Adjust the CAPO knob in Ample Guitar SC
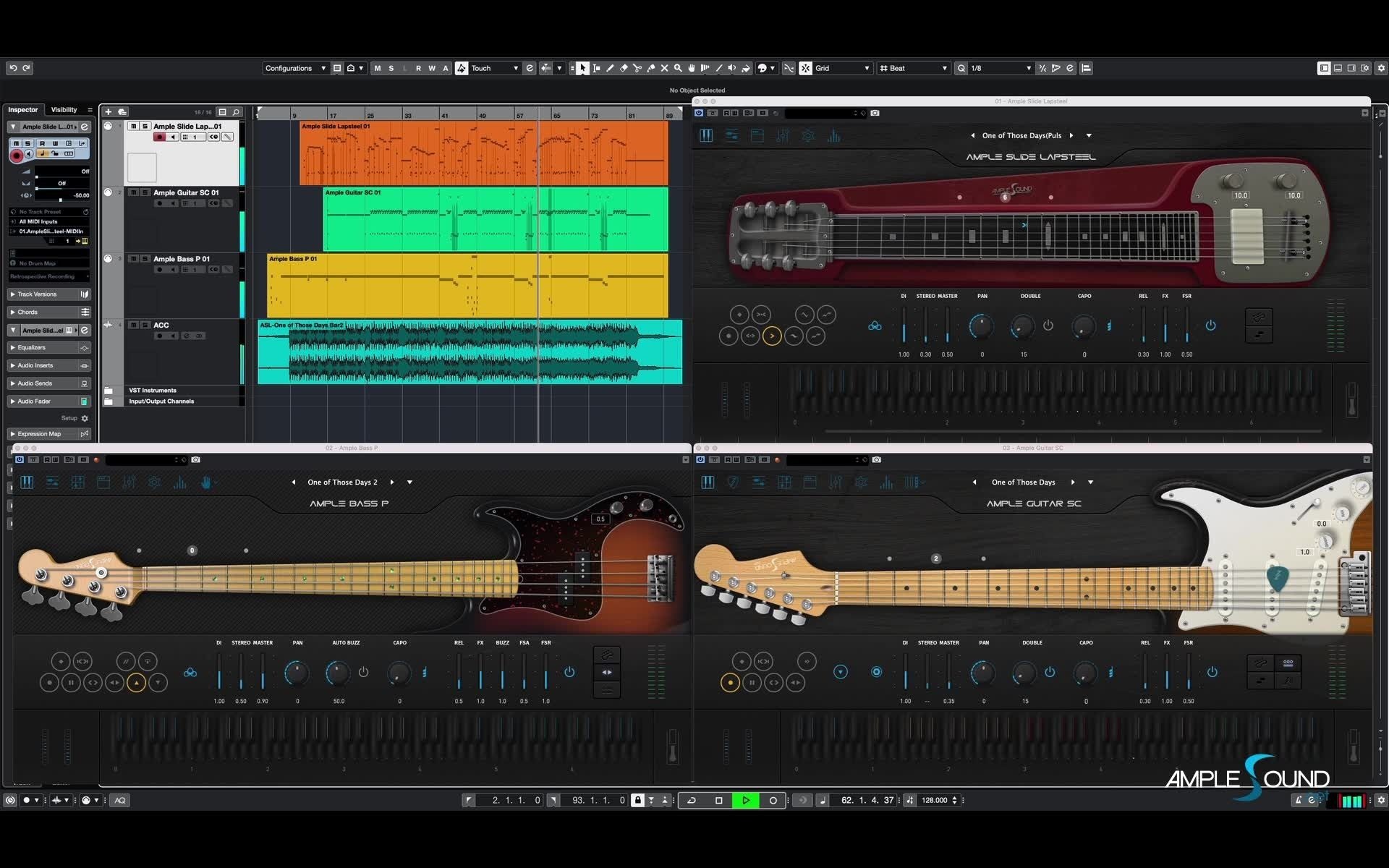This screenshot has height=868, width=1389. point(1085,673)
